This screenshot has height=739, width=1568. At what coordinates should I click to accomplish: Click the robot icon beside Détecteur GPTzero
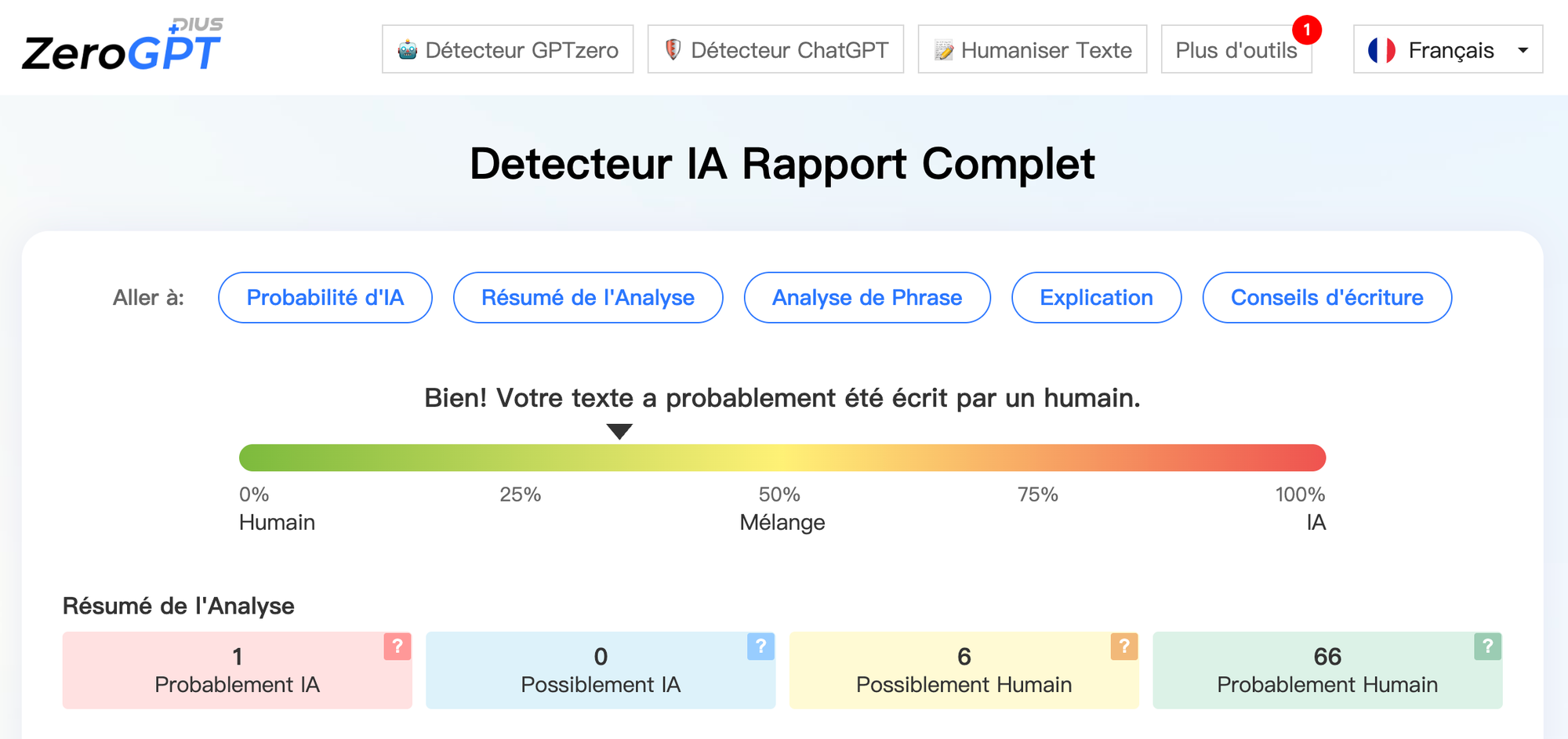point(408,50)
